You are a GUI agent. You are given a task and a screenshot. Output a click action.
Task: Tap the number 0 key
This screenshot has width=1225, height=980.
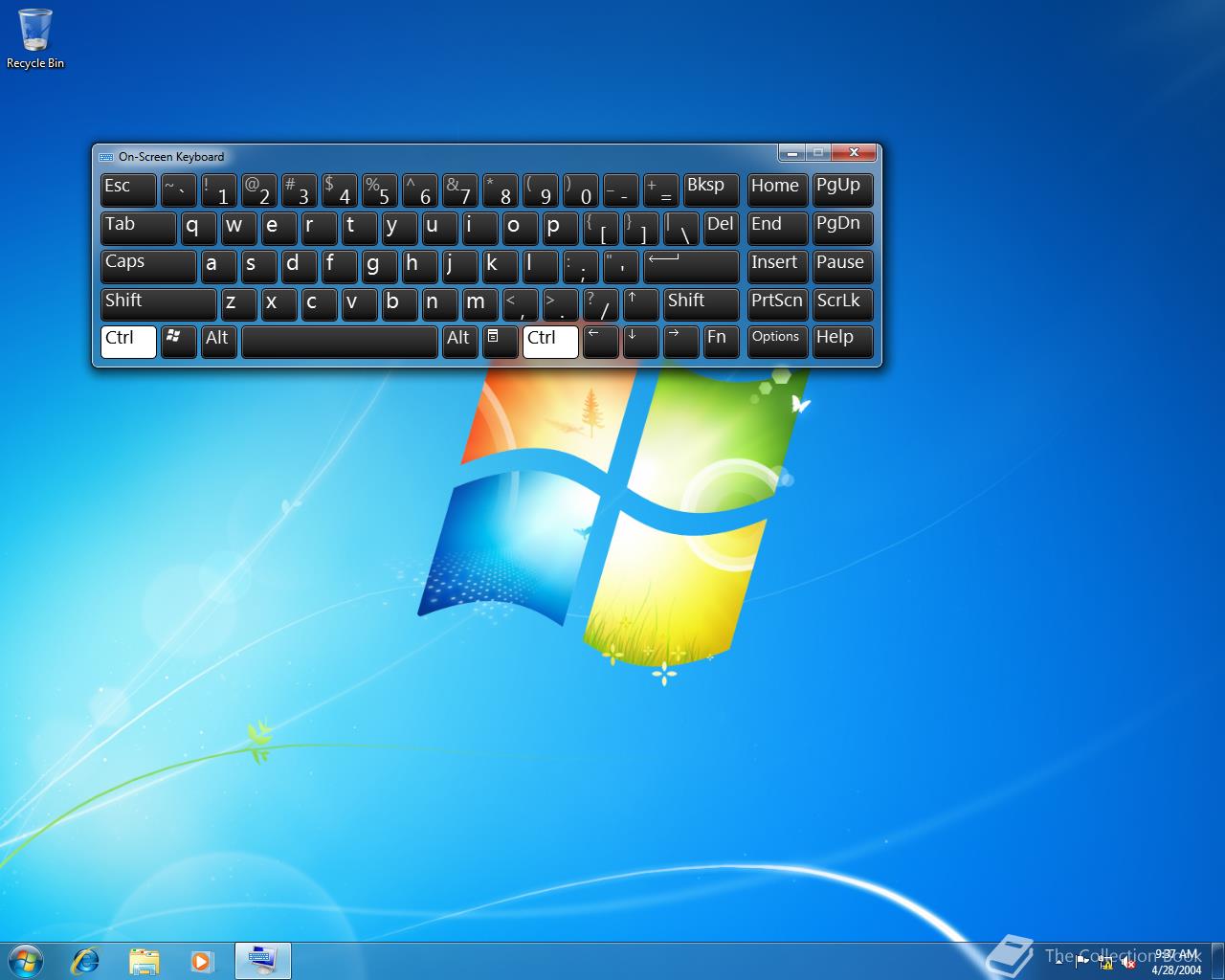click(580, 190)
